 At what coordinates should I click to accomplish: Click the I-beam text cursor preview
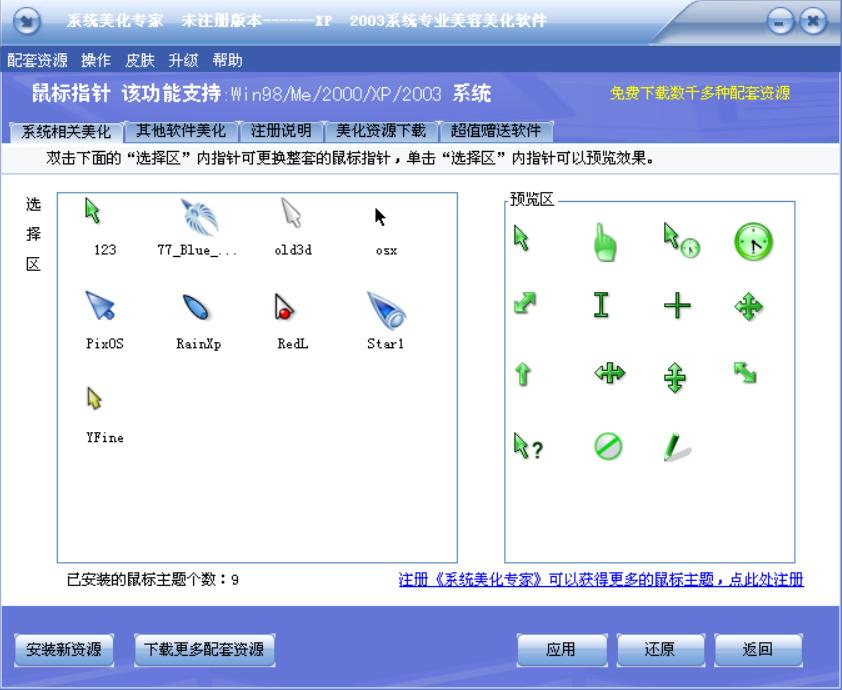pyautogui.click(x=601, y=304)
